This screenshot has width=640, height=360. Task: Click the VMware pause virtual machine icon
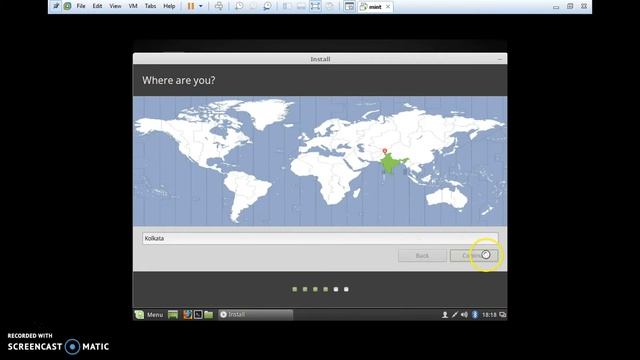click(191, 6)
